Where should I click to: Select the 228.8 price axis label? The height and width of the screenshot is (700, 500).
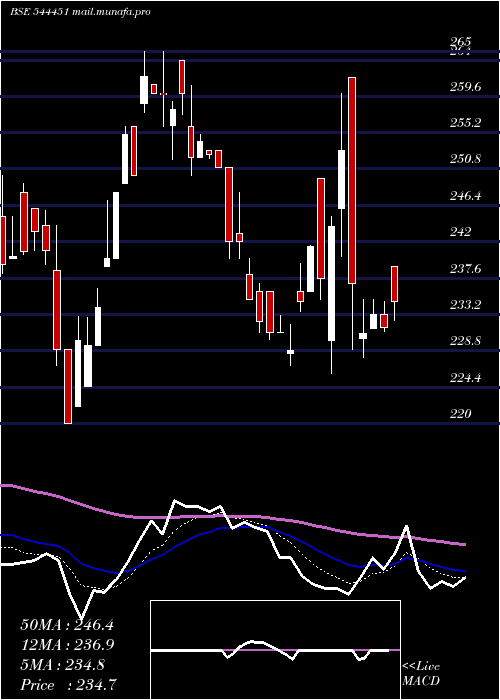pos(465,342)
